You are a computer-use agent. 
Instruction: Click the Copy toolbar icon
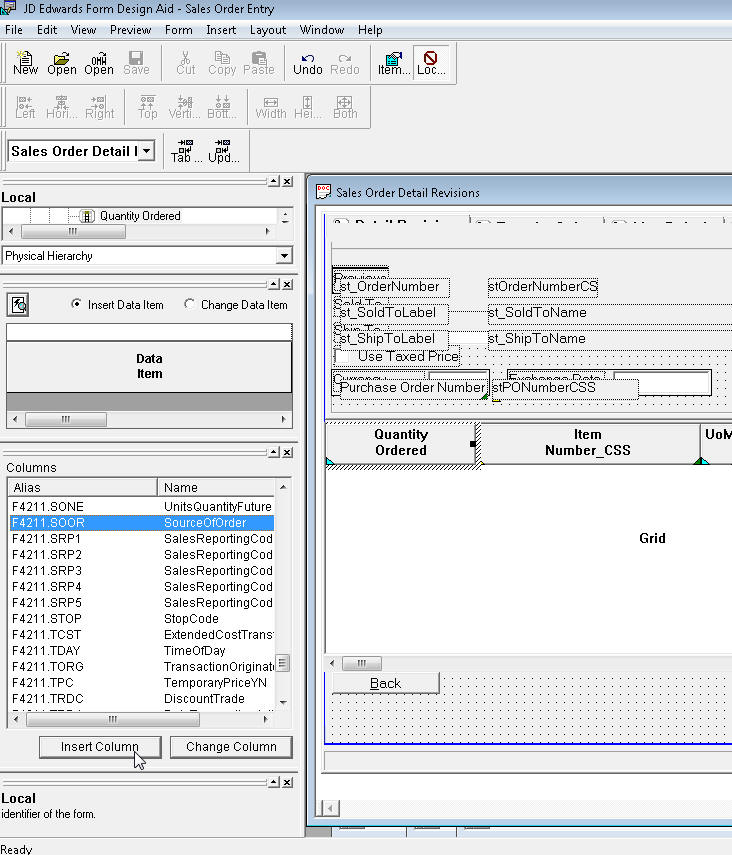222,63
